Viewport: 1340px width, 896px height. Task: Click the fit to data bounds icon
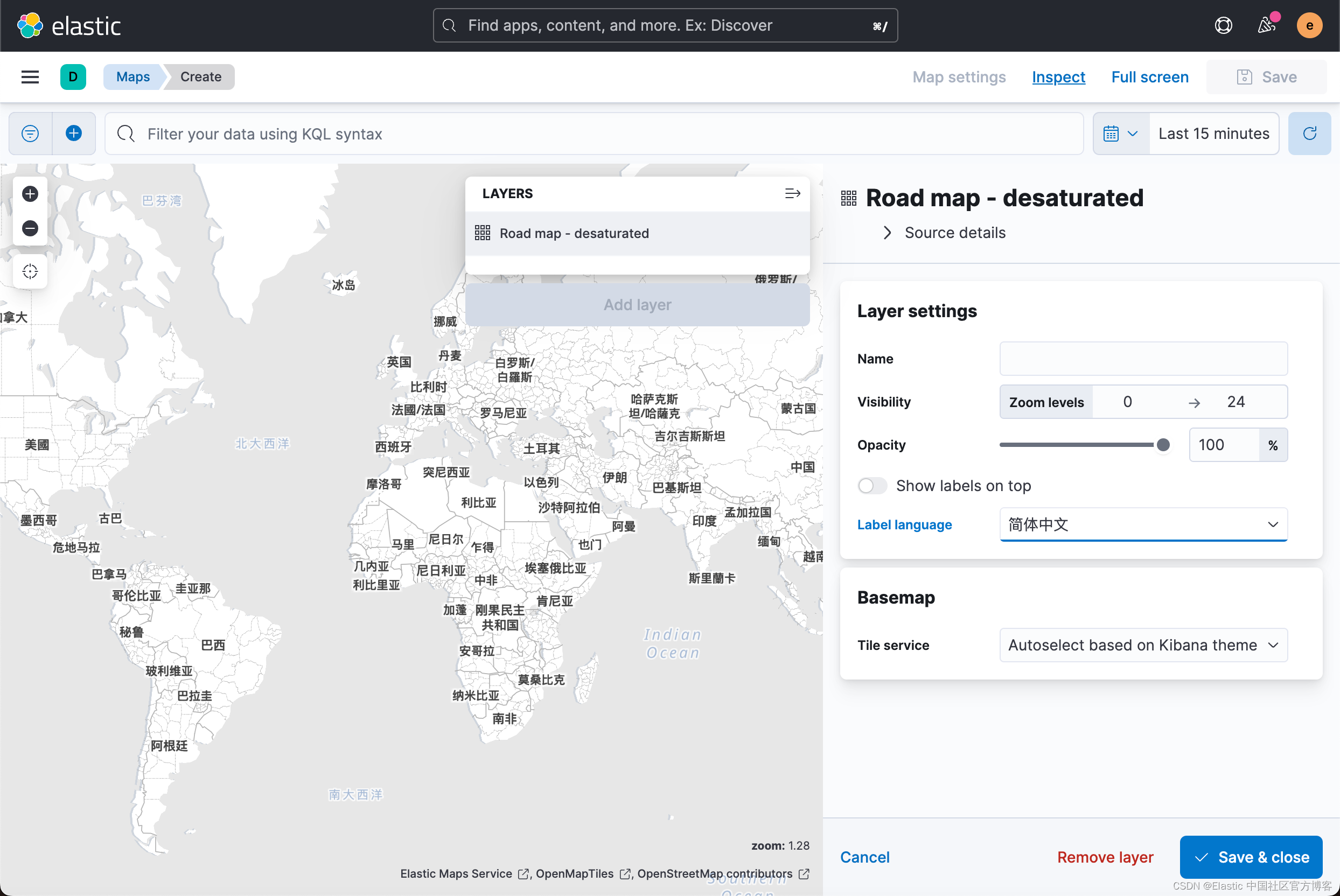pos(30,271)
